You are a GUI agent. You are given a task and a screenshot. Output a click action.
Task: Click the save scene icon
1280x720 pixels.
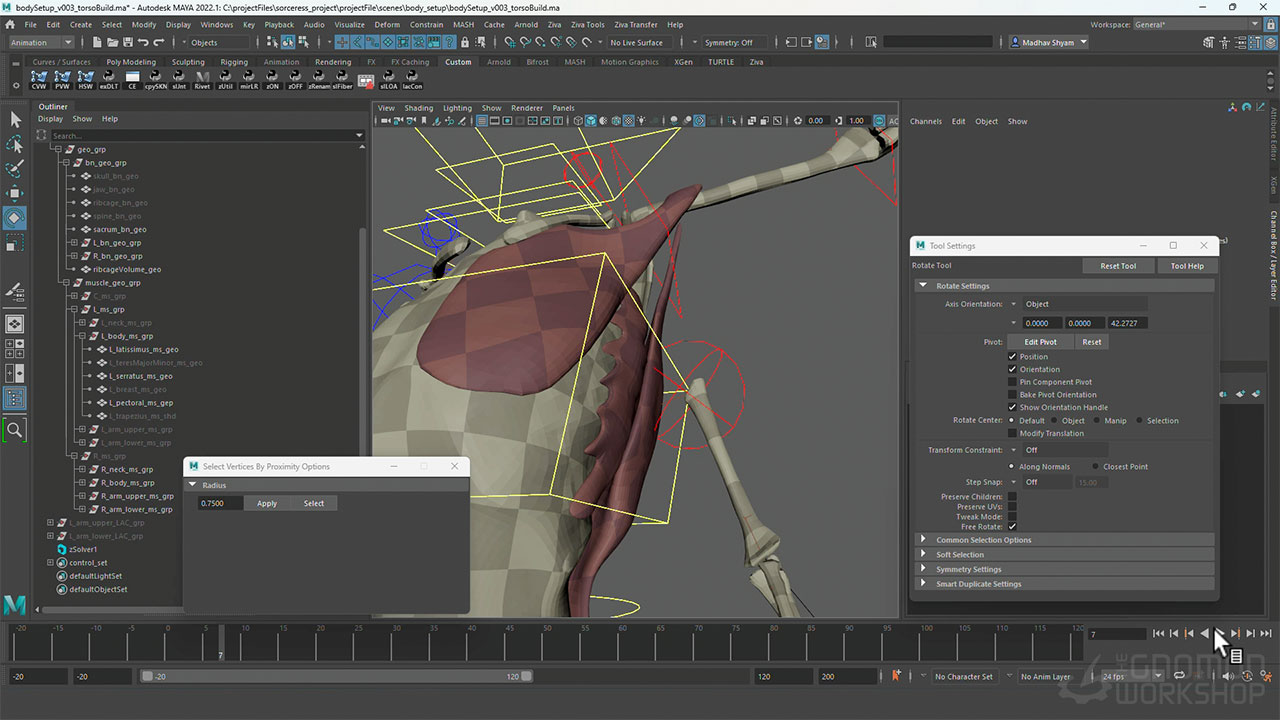pos(126,42)
